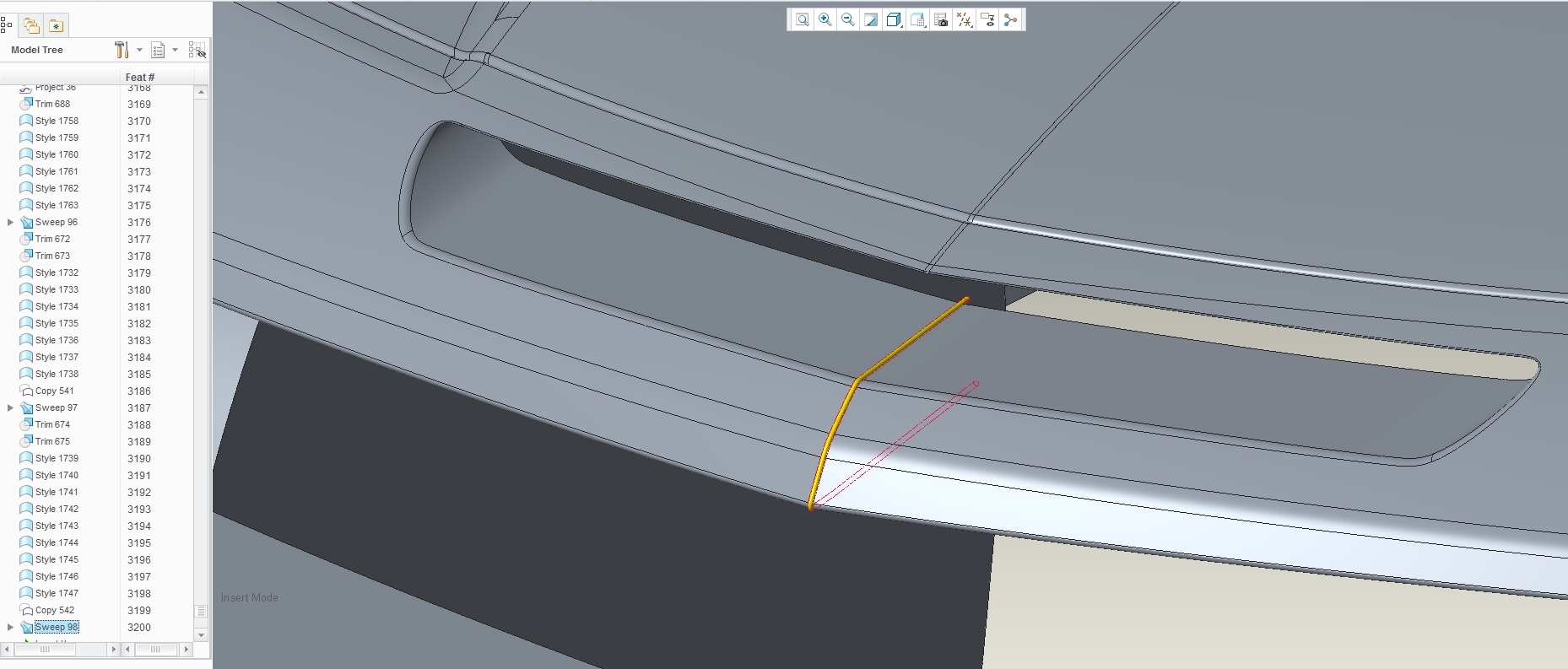Viewport: 1568px width, 669px height.
Task: Click the Style 1740 feature icon
Action: click(26, 475)
